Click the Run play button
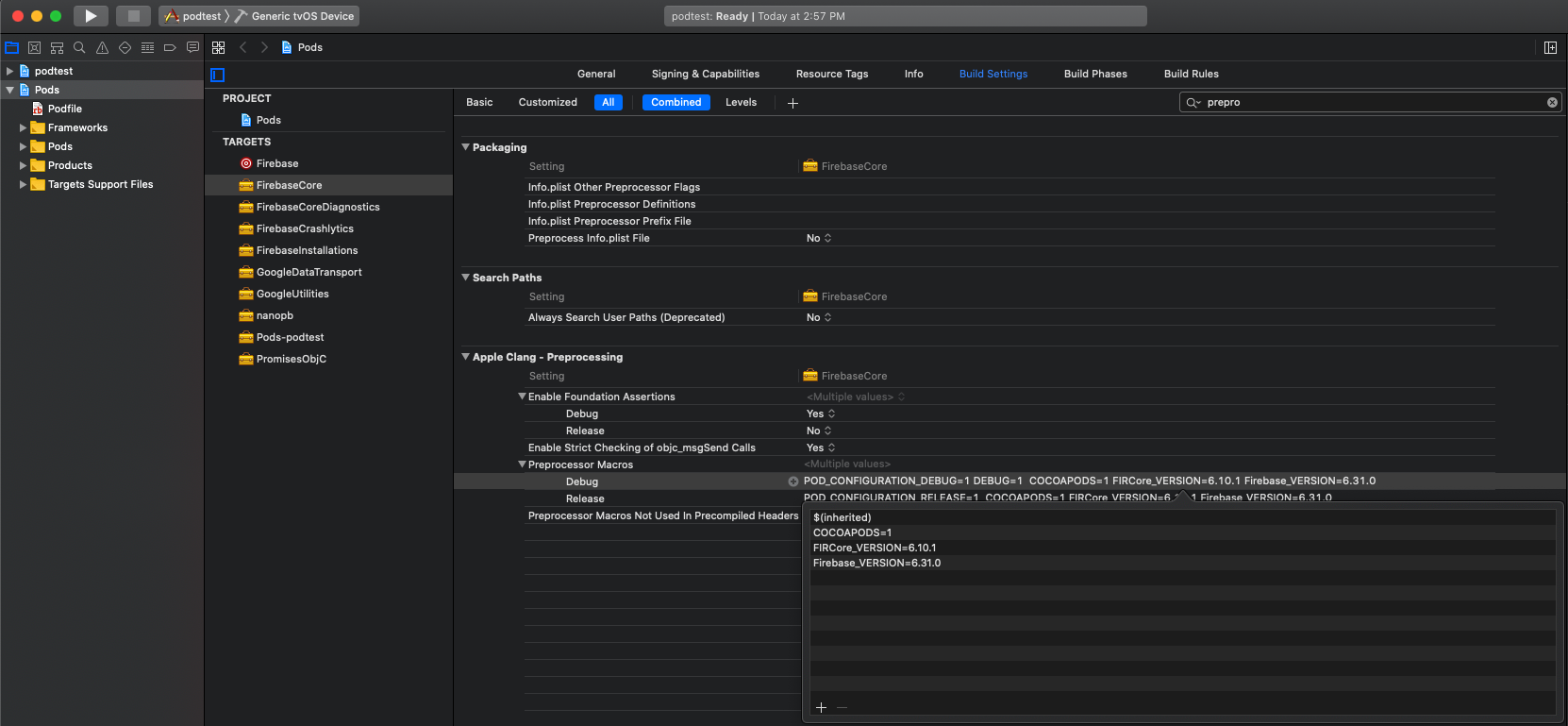This screenshot has height=726, width=1568. pos(91,16)
